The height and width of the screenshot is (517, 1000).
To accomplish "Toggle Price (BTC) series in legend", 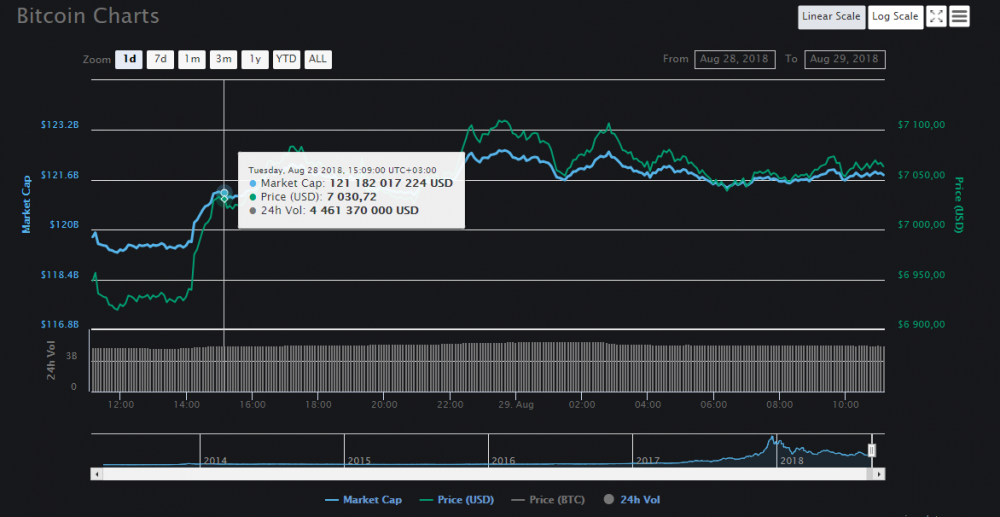I will click(x=547, y=500).
